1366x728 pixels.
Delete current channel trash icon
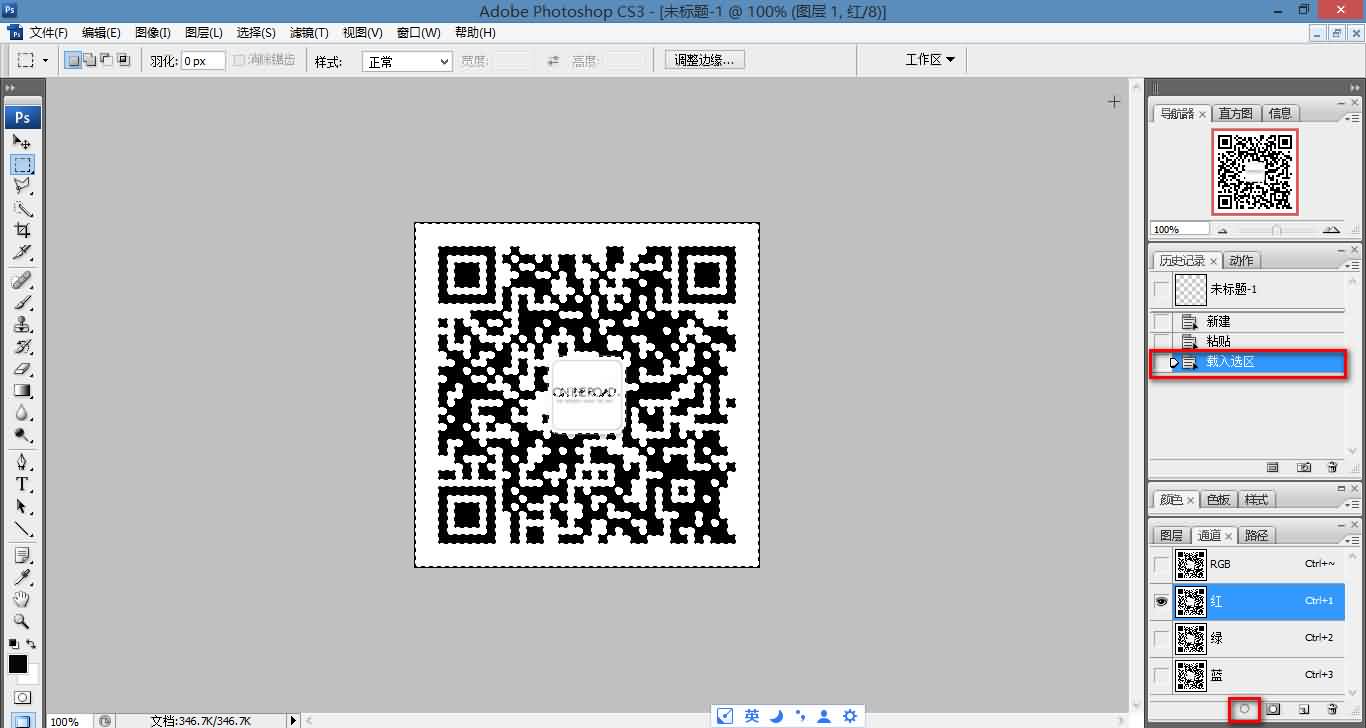point(1332,709)
